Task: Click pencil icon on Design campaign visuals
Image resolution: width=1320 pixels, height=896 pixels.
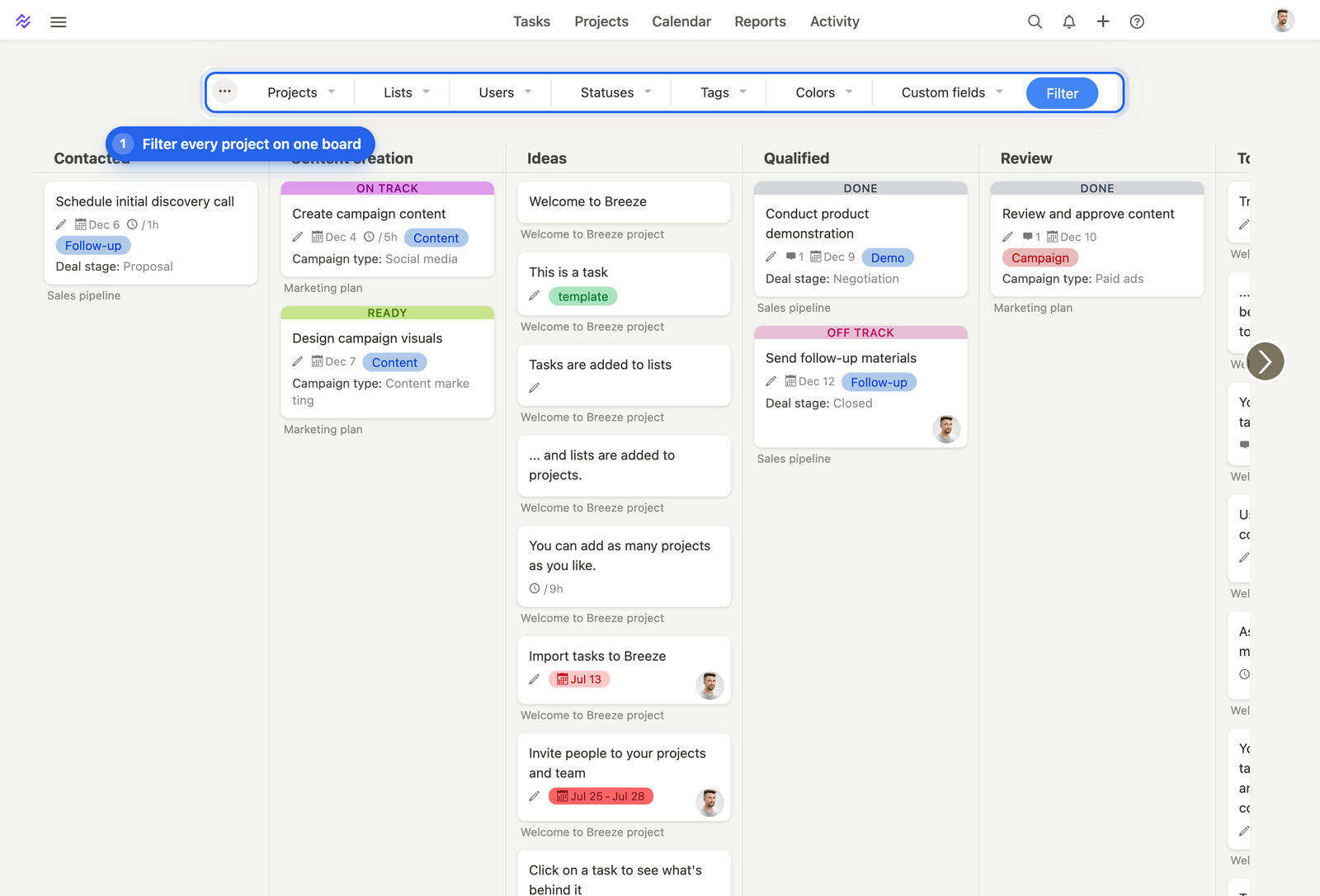Action: (x=298, y=361)
